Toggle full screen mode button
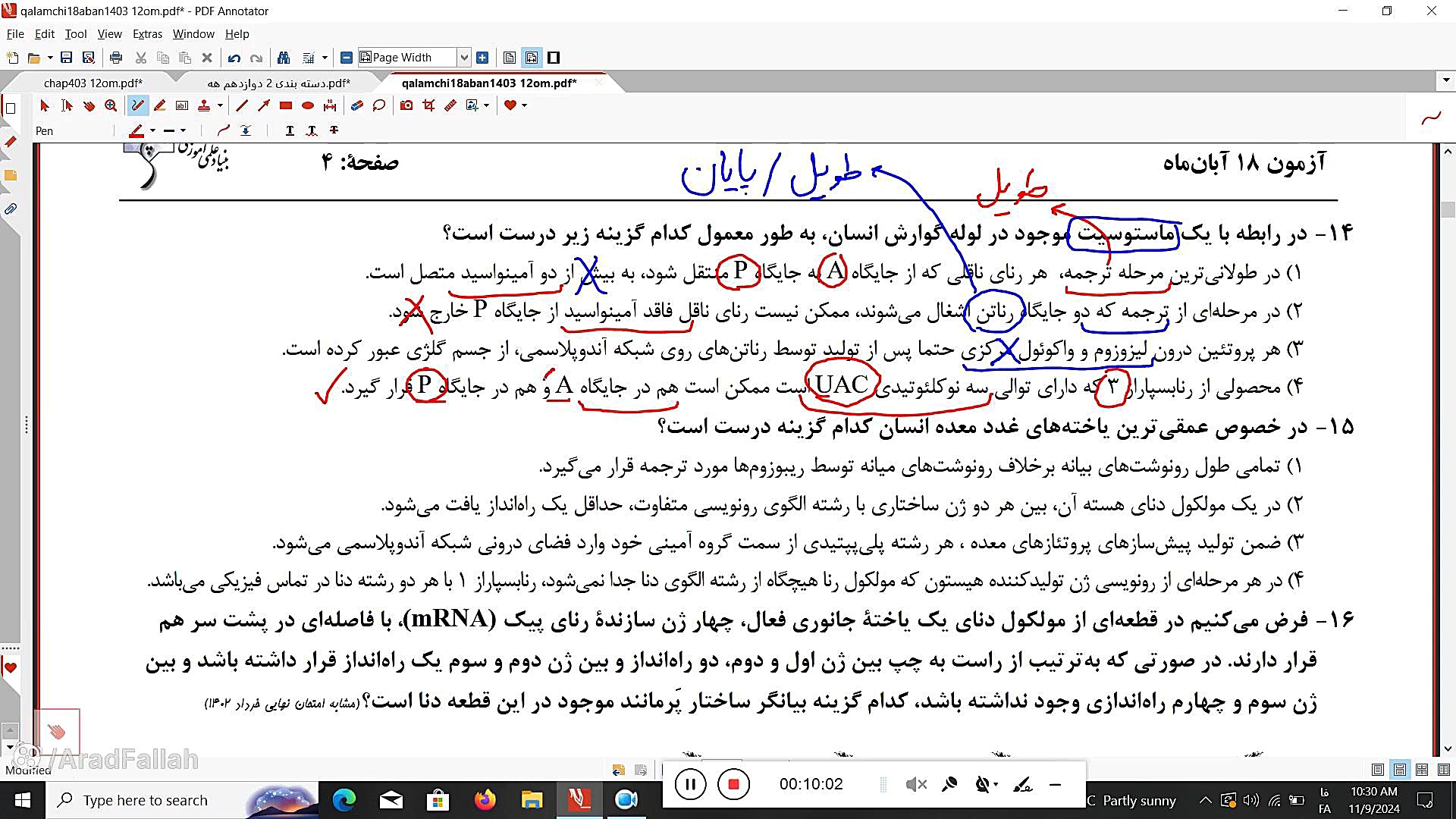The width and height of the screenshot is (1456, 819). click(x=554, y=58)
